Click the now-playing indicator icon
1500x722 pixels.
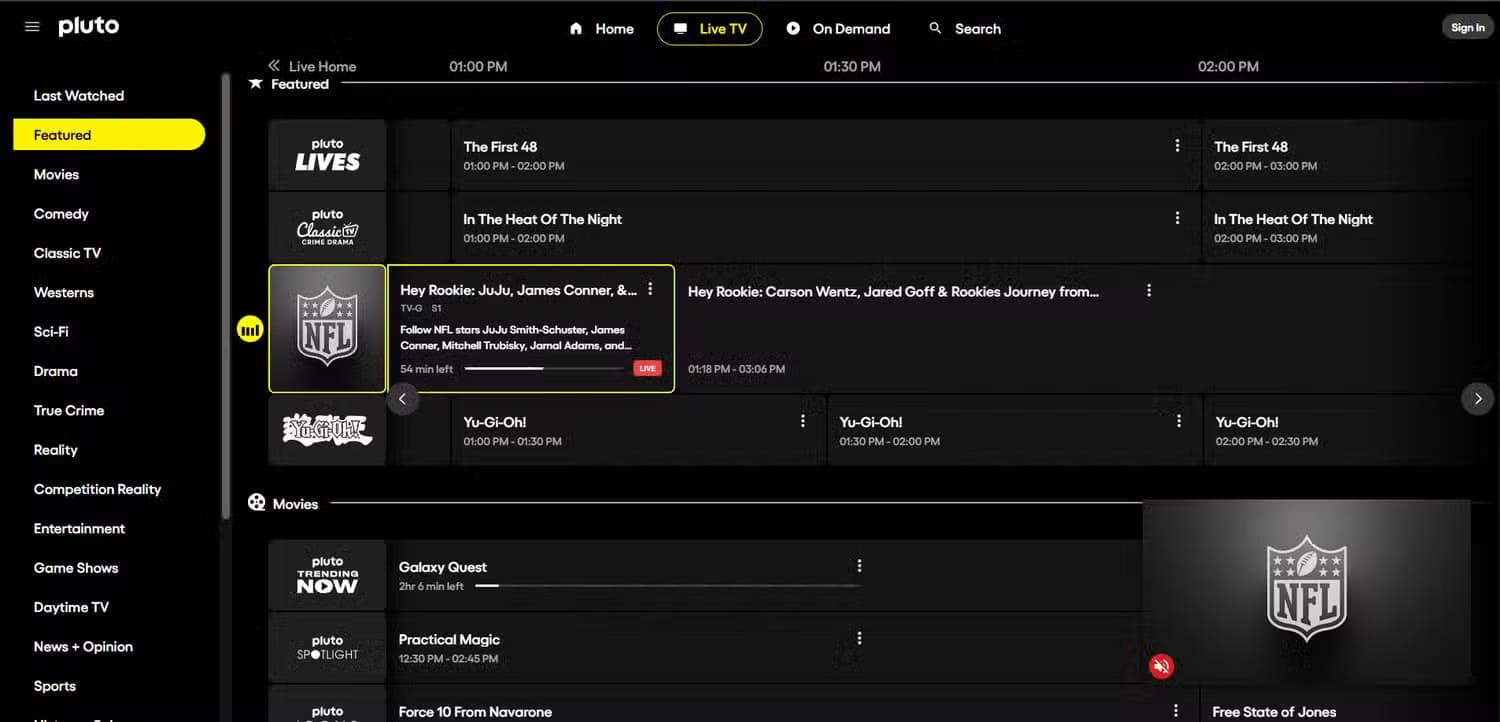pos(250,328)
